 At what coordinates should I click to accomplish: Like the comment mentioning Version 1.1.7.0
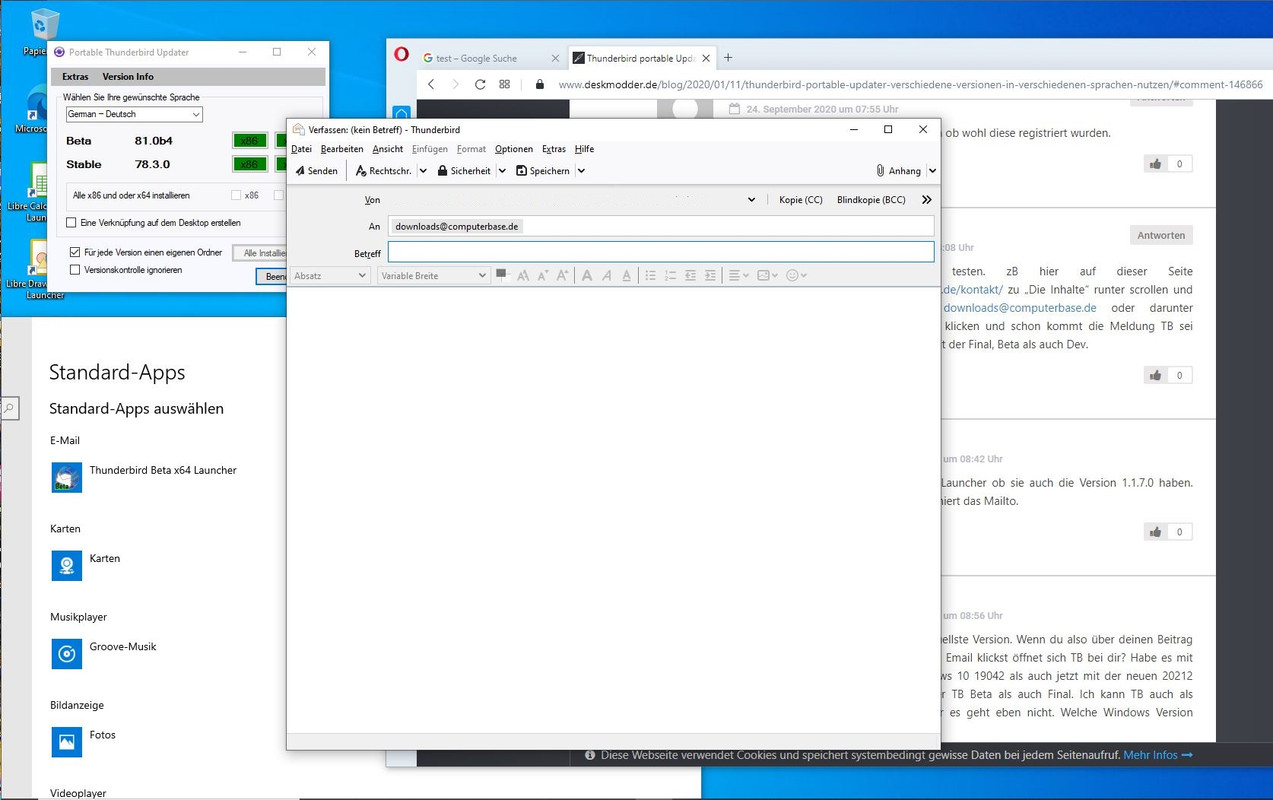(1156, 532)
